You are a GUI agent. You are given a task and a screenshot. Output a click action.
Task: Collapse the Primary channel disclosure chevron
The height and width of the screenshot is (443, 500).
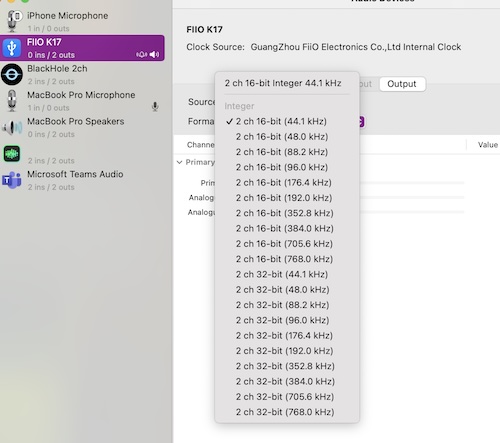[x=179, y=162]
